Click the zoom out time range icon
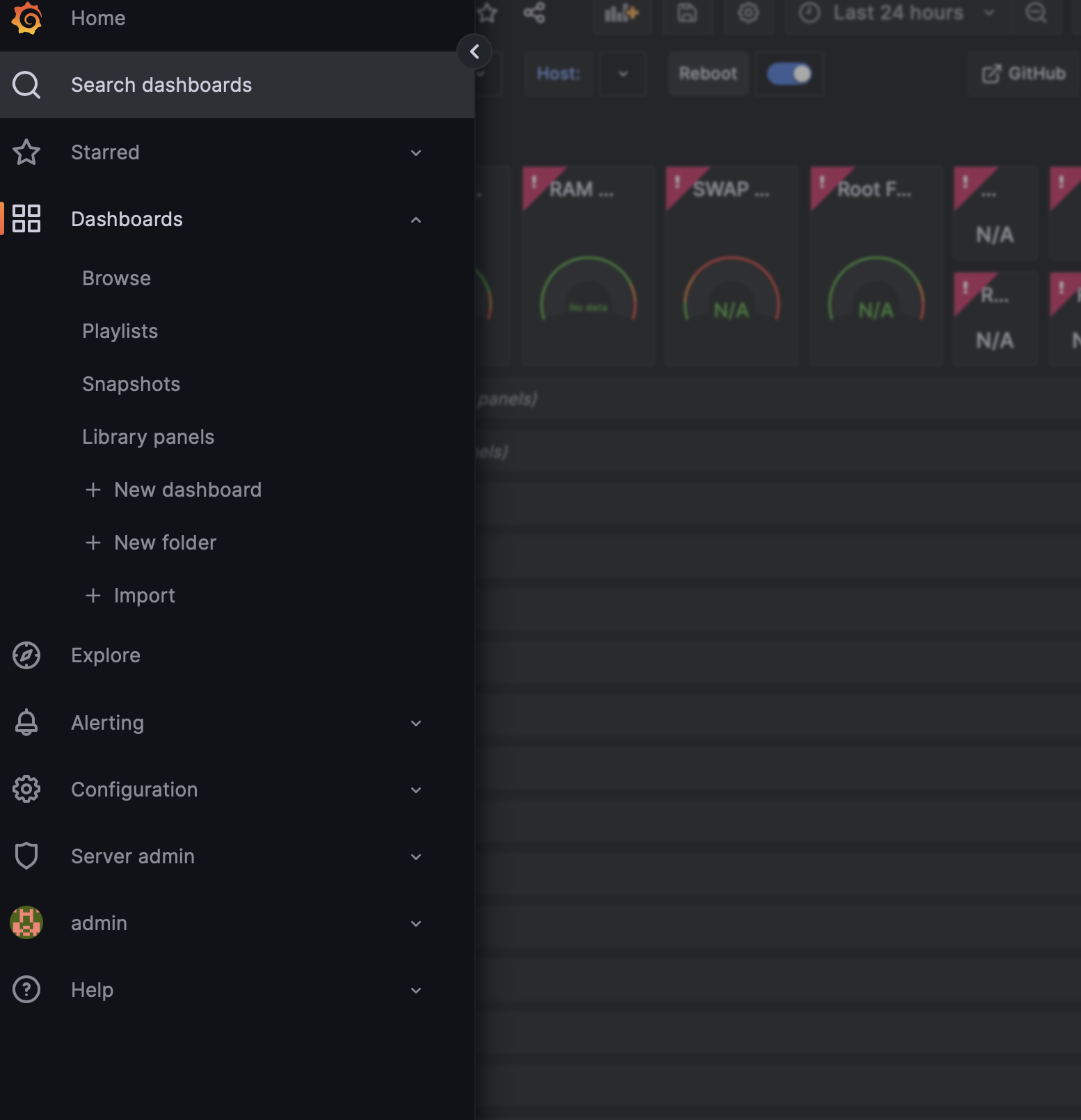This screenshot has height=1120, width=1081. pos(1036,13)
